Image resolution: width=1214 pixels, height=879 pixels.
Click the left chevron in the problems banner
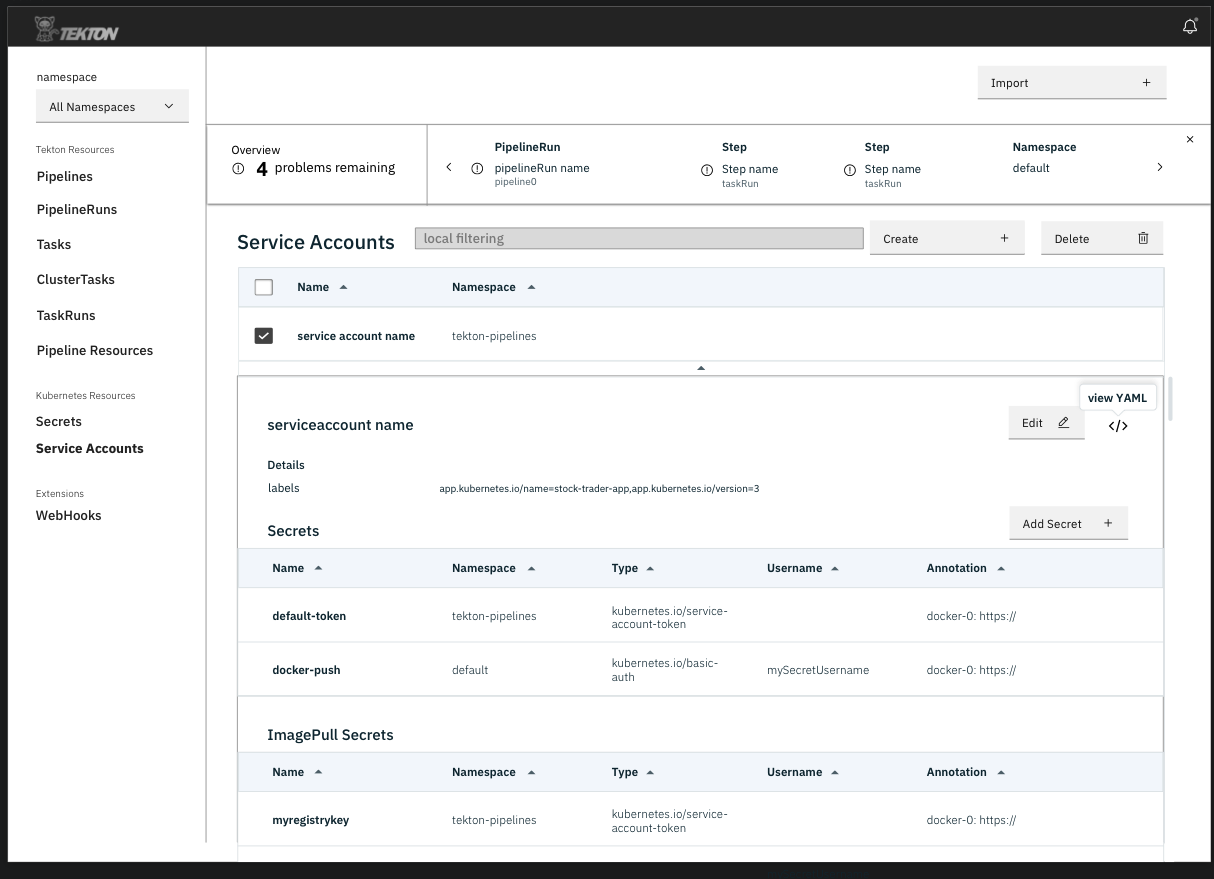point(448,168)
